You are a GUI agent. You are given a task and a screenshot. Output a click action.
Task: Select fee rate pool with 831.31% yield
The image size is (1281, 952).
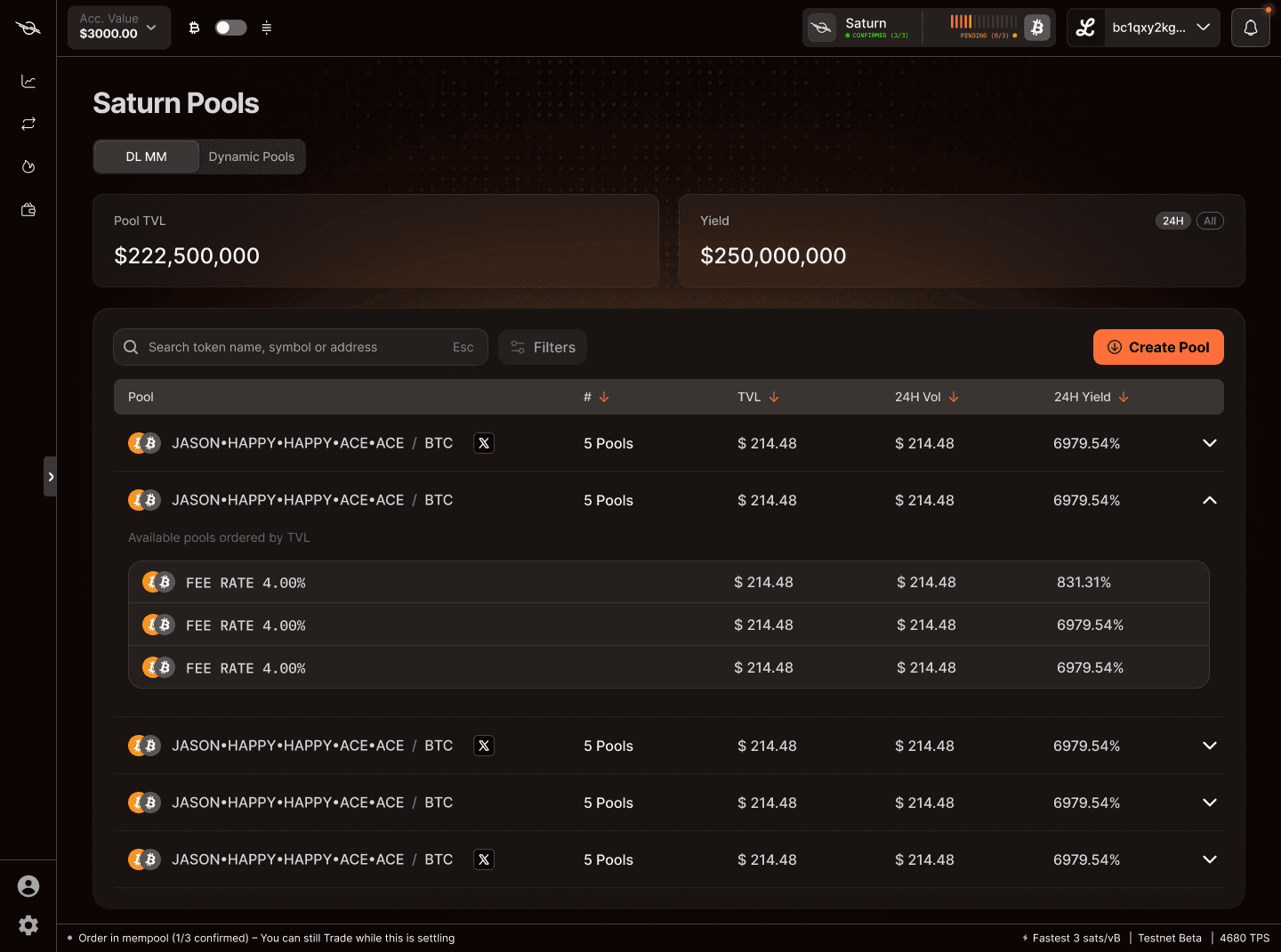point(669,582)
